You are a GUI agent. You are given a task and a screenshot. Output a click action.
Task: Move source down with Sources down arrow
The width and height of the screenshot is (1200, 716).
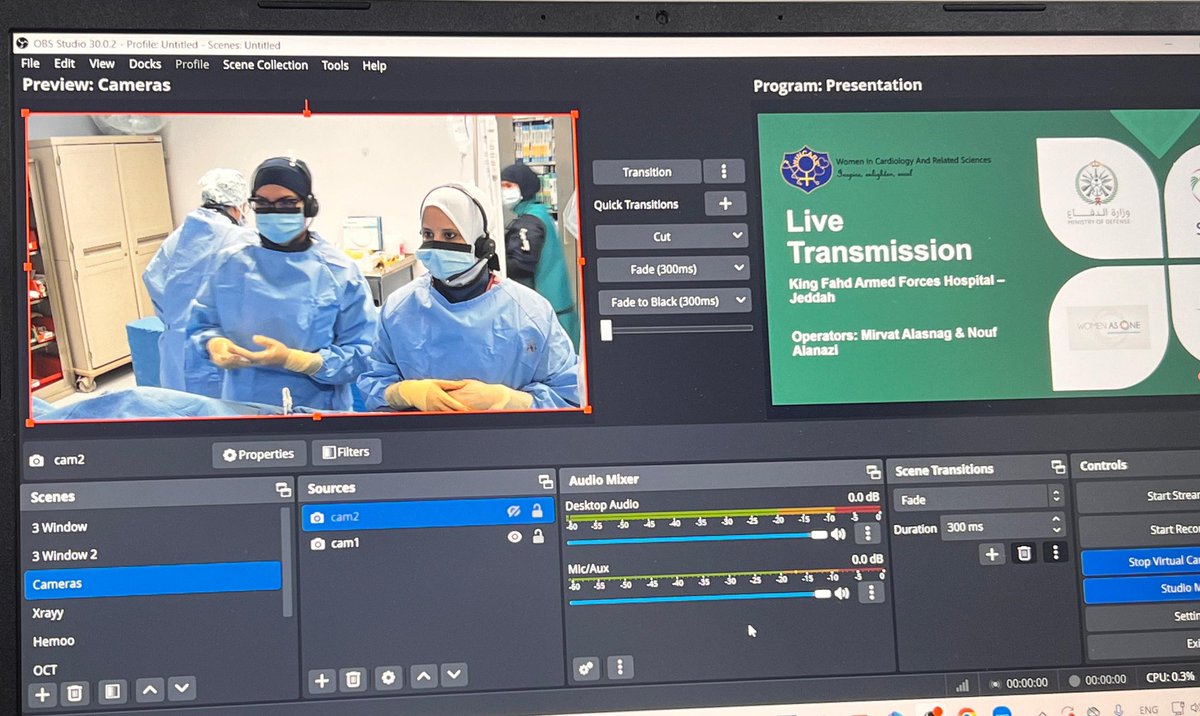tap(454, 676)
